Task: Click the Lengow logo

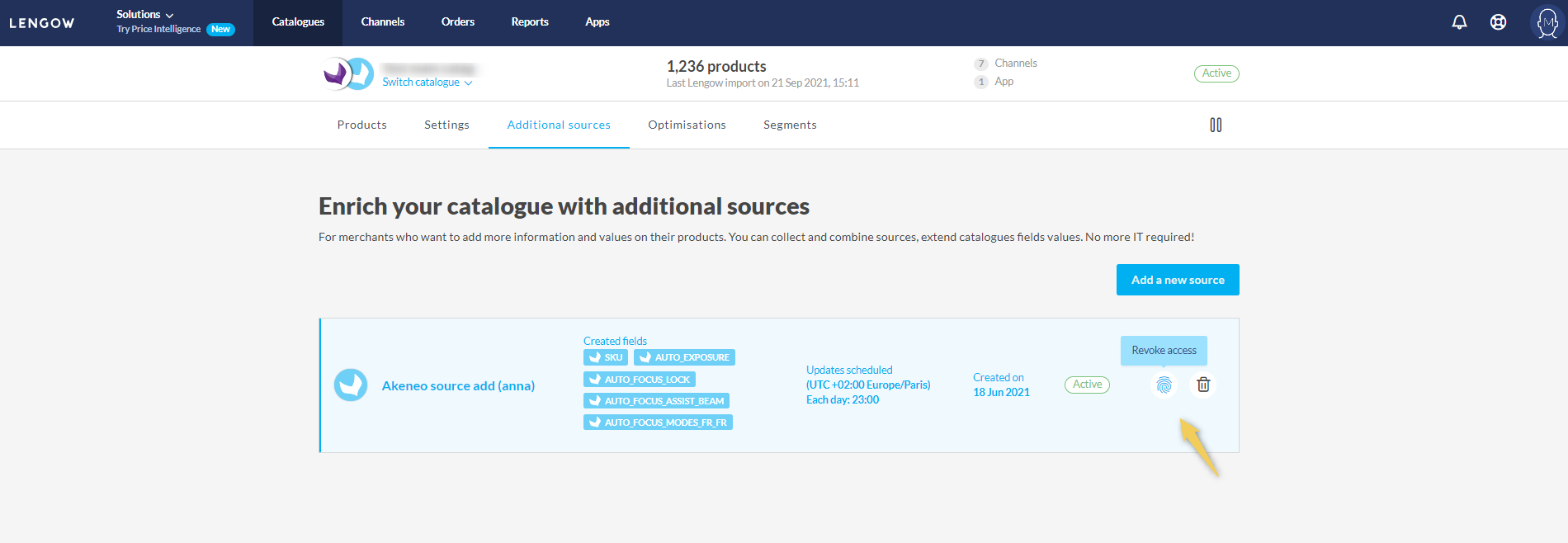Action: 42,23
